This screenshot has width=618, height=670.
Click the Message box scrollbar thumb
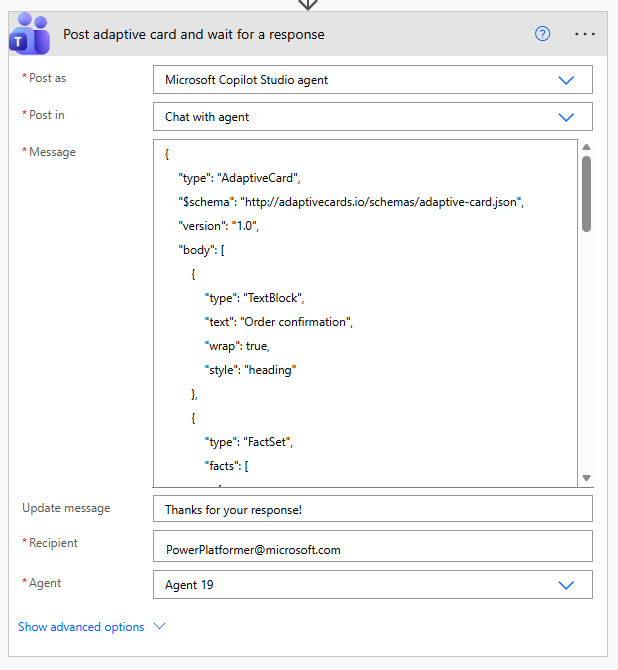point(586,193)
